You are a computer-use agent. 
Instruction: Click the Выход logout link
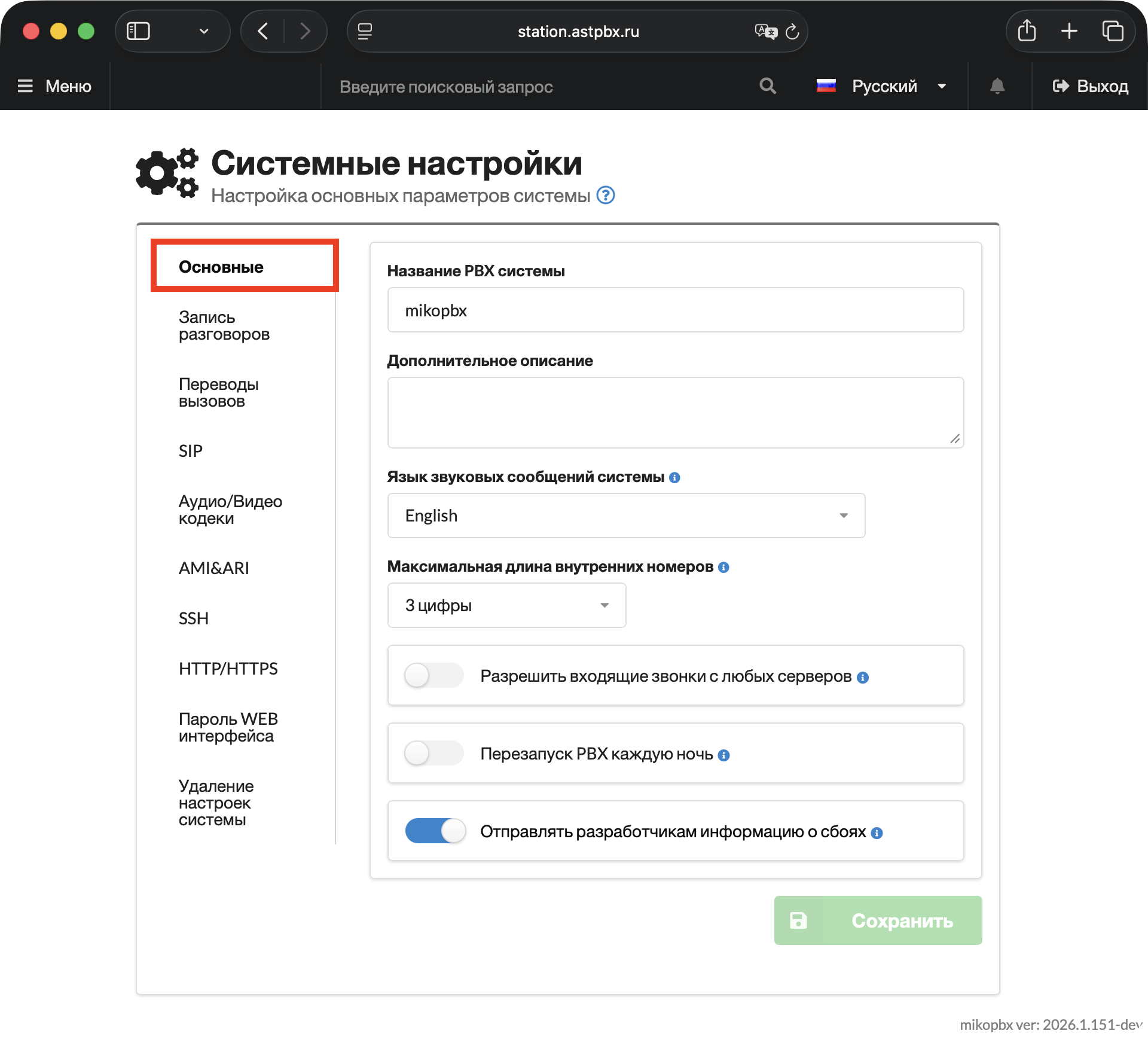[x=1091, y=86]
